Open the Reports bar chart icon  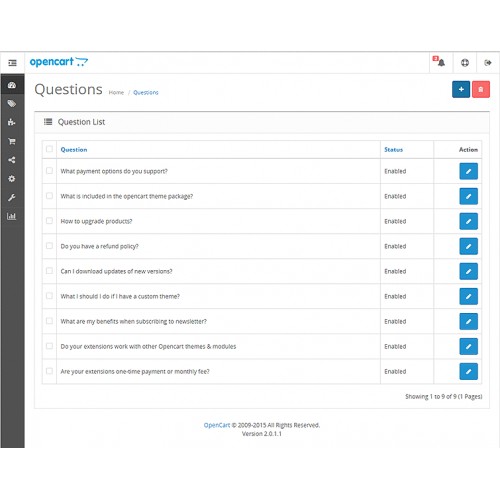[x=12, y=216]
